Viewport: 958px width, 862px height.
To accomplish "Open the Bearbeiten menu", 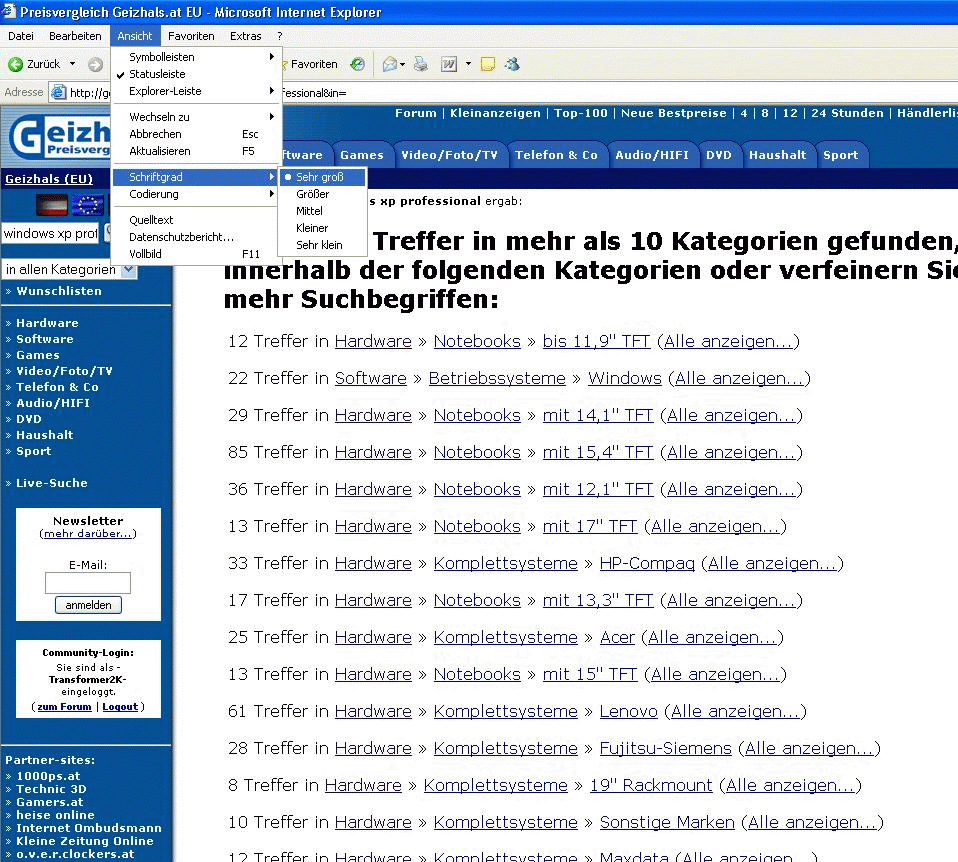I will [x=75, y=36].
